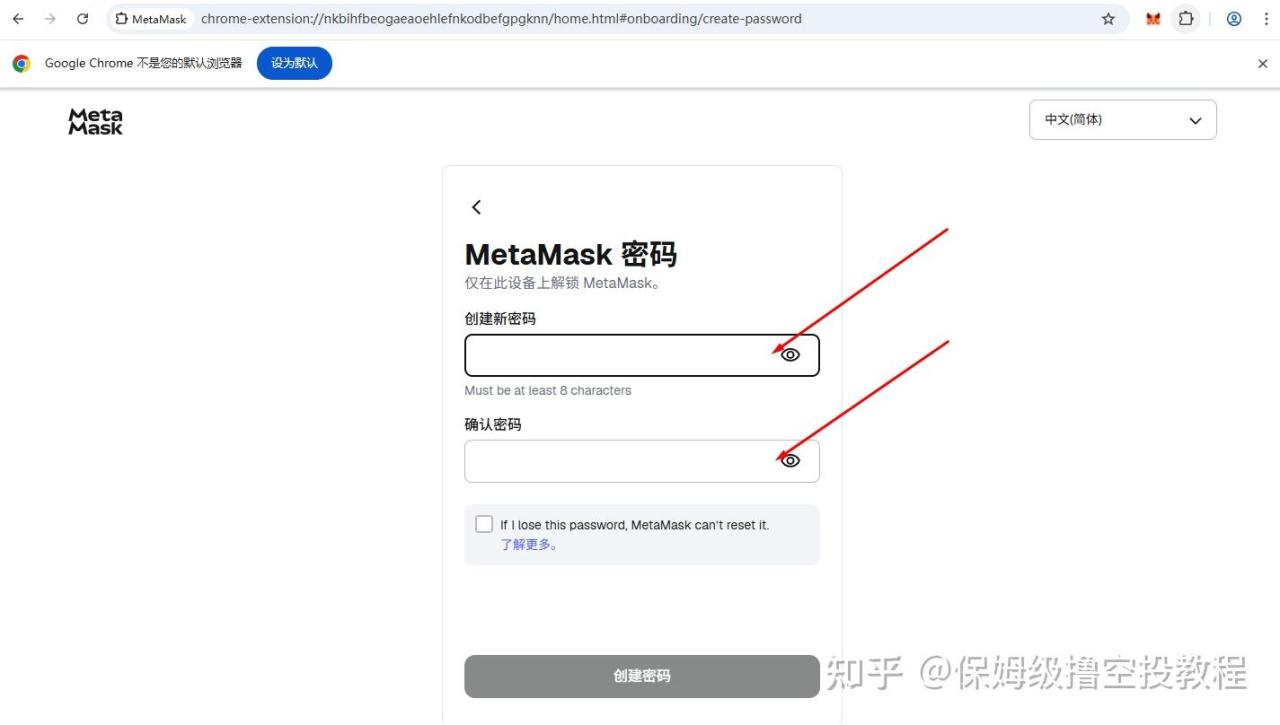
Task: Open the 了解更多 link
Action: pos(529,545)
